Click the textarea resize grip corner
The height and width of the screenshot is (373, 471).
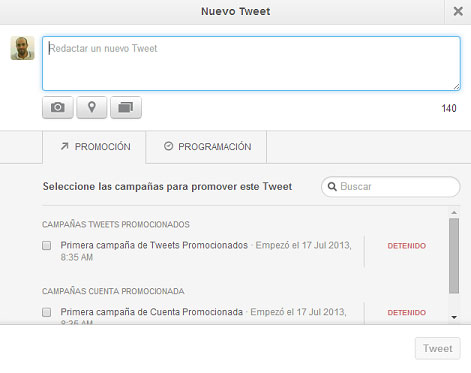tap(456, 87)
